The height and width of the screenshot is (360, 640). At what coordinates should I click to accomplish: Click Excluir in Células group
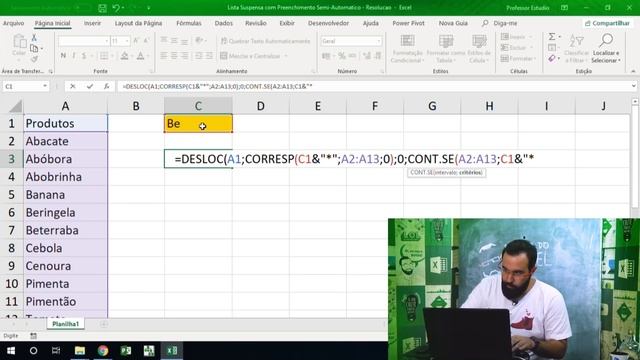(515, 48)
